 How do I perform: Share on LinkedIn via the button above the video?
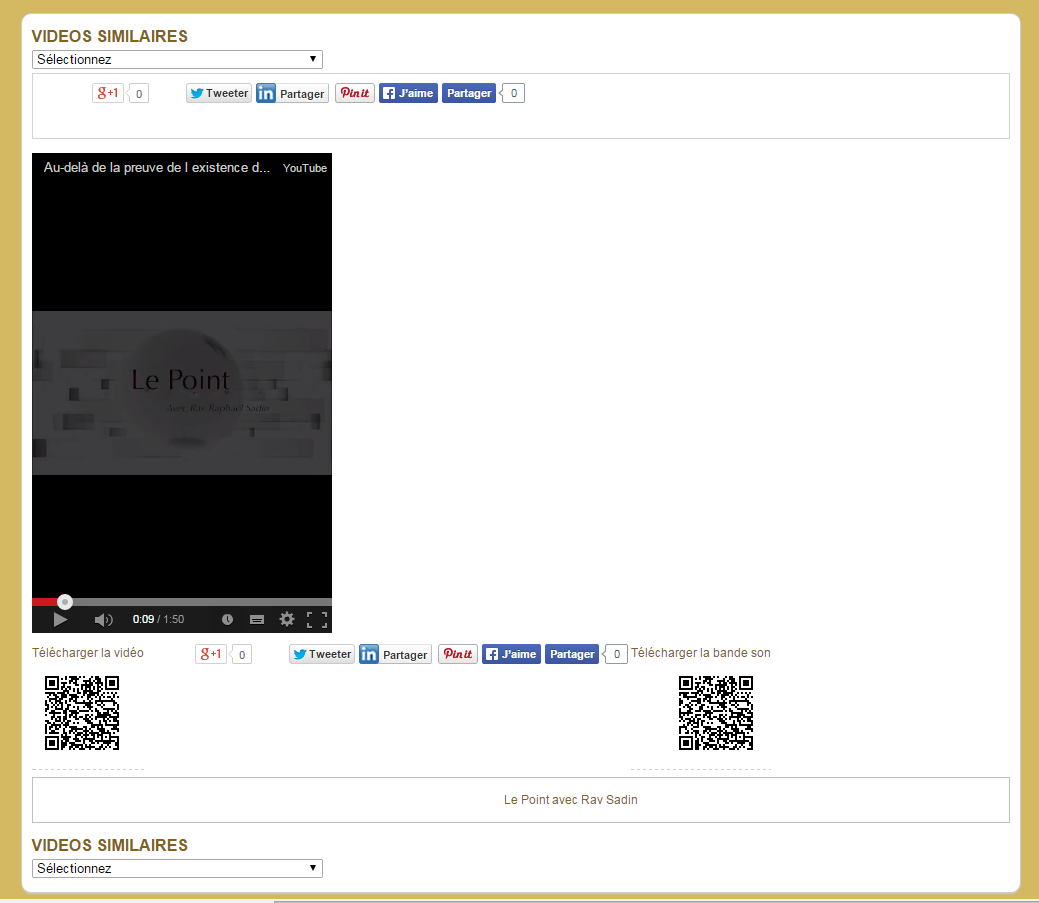(x=292, y=93)
